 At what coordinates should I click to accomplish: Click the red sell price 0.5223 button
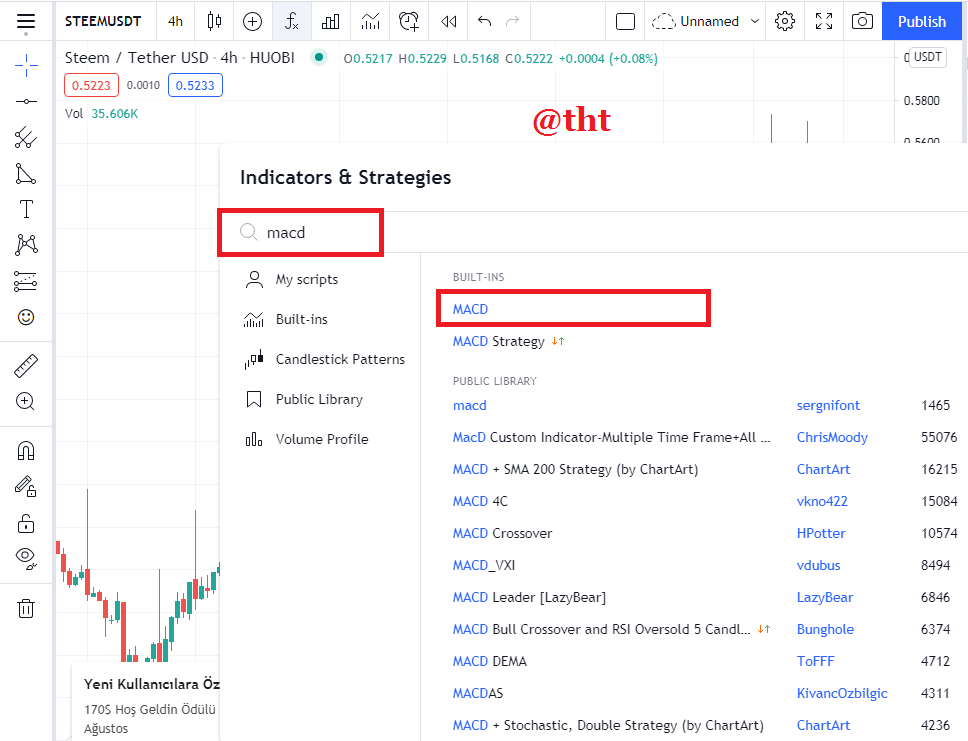pos(91,85)
